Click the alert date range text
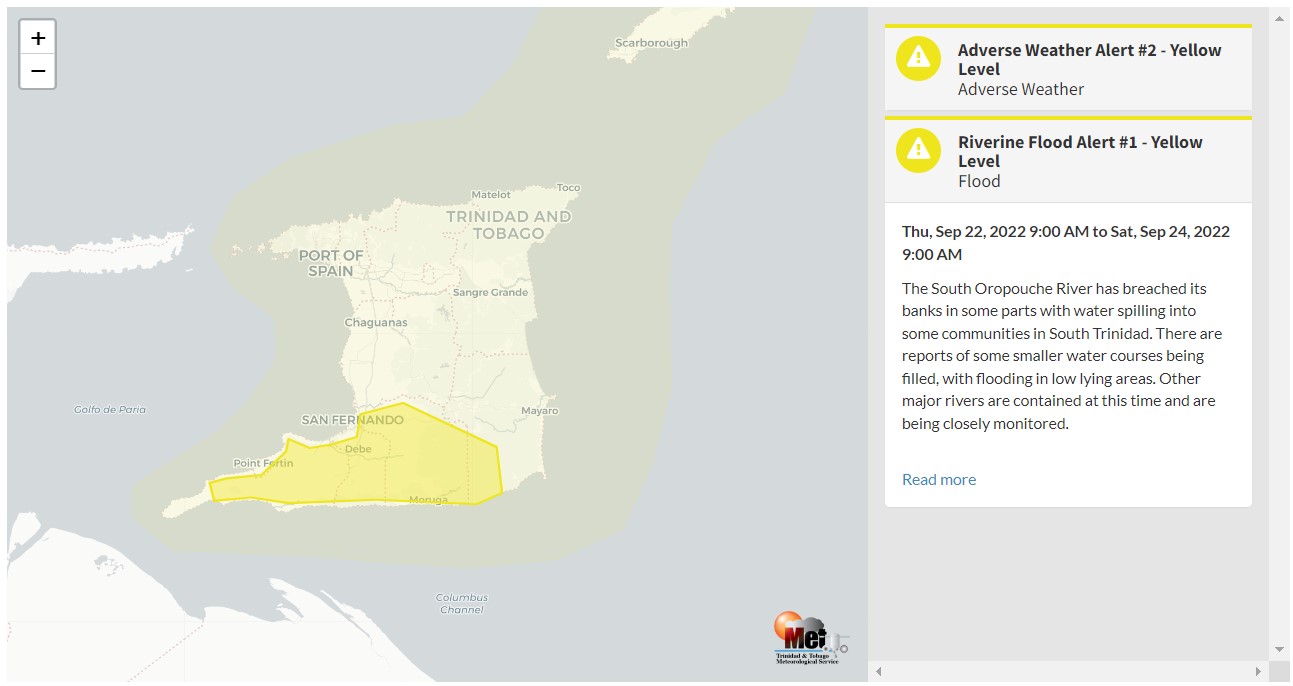Image resolution: width=1293 pixels, height=686 pixels. (1066, 243)
